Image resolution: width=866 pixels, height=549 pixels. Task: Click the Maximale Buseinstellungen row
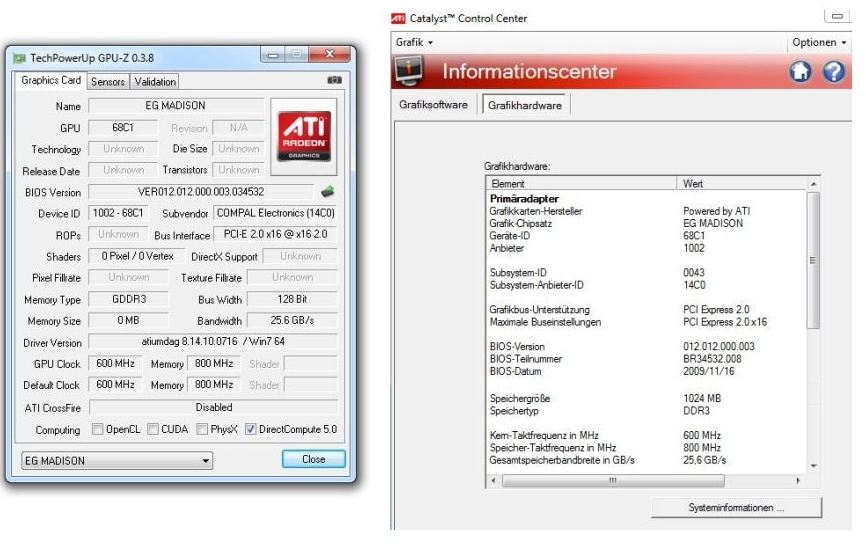point(647,322)
